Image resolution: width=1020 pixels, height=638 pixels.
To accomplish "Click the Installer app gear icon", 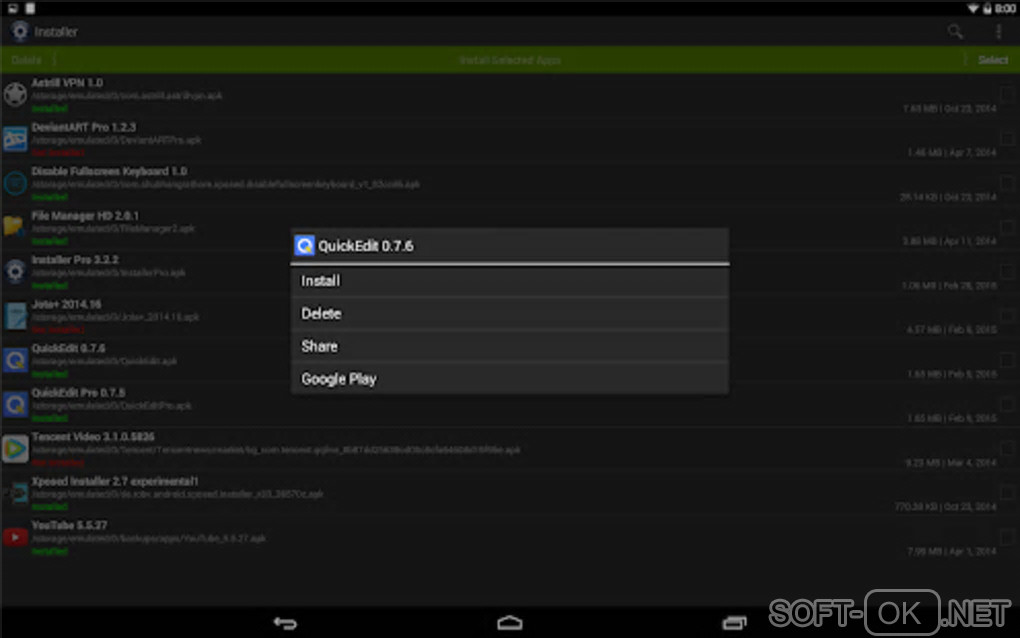I will 20,31.
